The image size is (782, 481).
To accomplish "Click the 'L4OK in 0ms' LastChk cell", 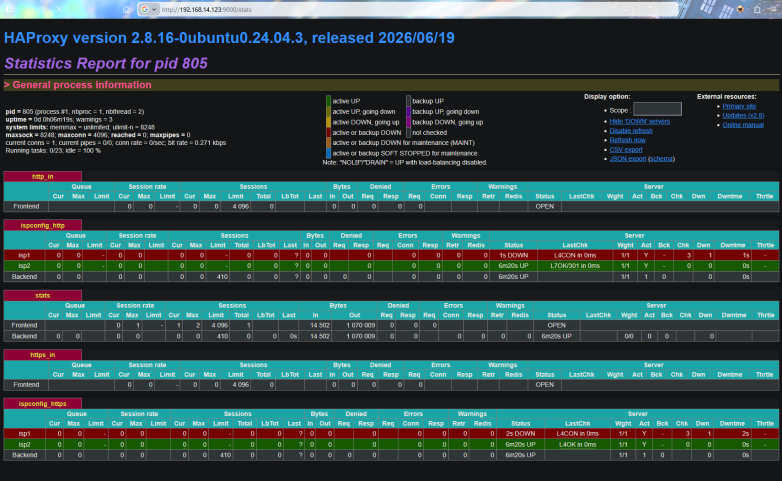I will click(x=577, y=444).
